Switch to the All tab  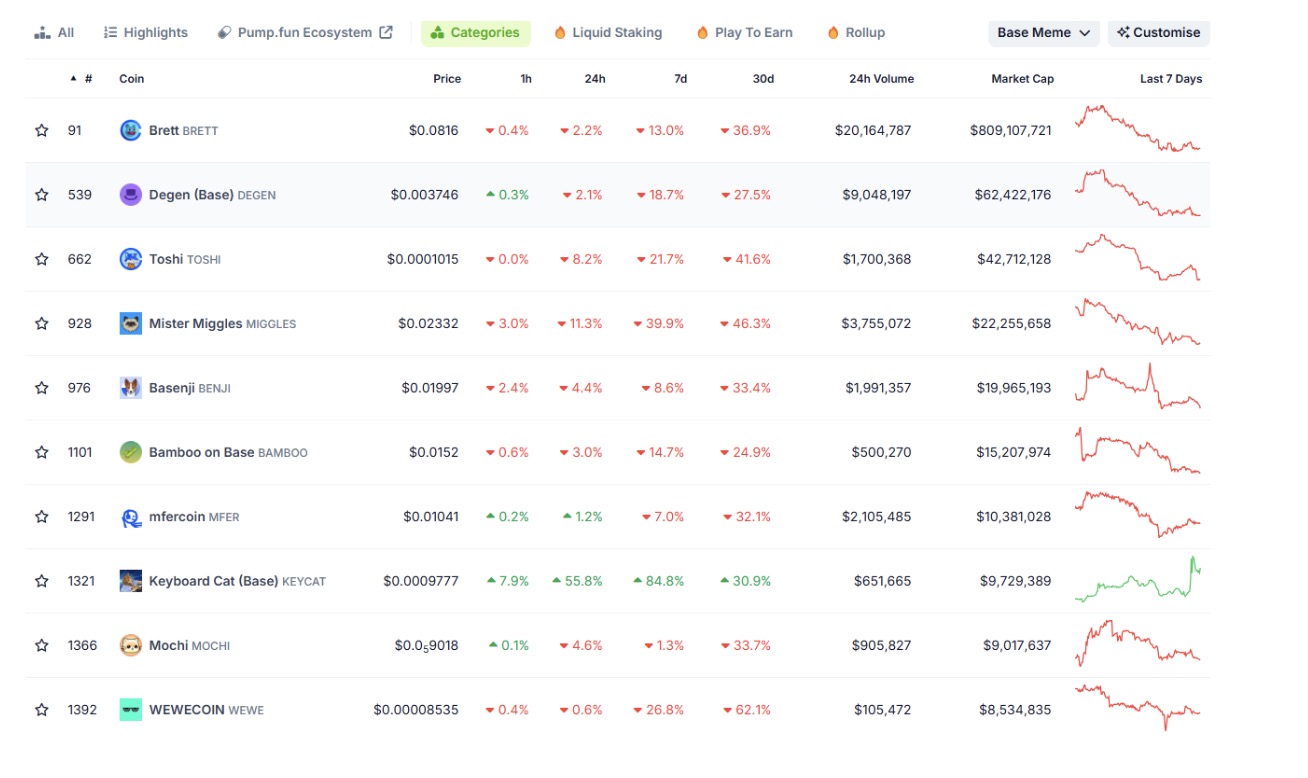pyautogui.click(x=54, y=33)
